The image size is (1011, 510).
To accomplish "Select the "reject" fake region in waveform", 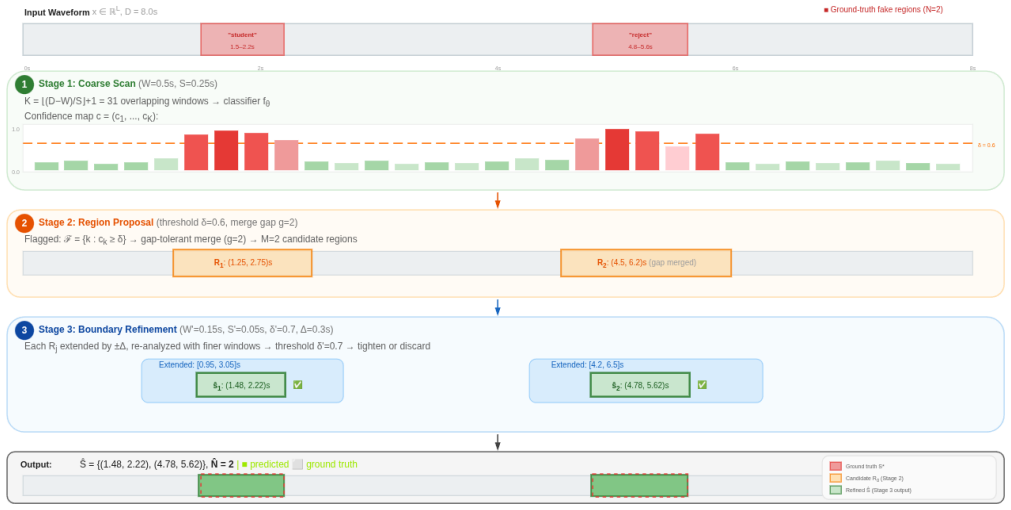I will point(640,39).
